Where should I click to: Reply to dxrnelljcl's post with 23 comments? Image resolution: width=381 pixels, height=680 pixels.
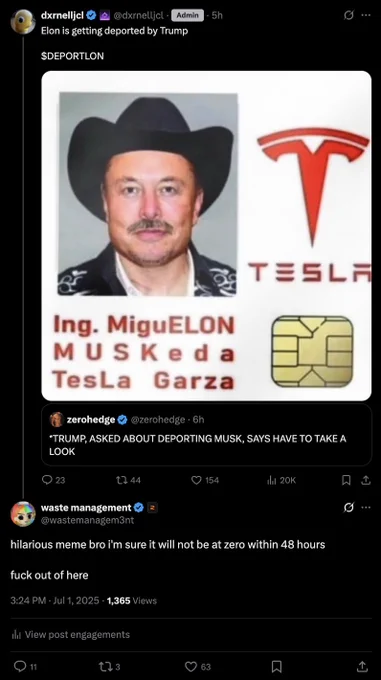pyautogui.click(x=53, y=480)
